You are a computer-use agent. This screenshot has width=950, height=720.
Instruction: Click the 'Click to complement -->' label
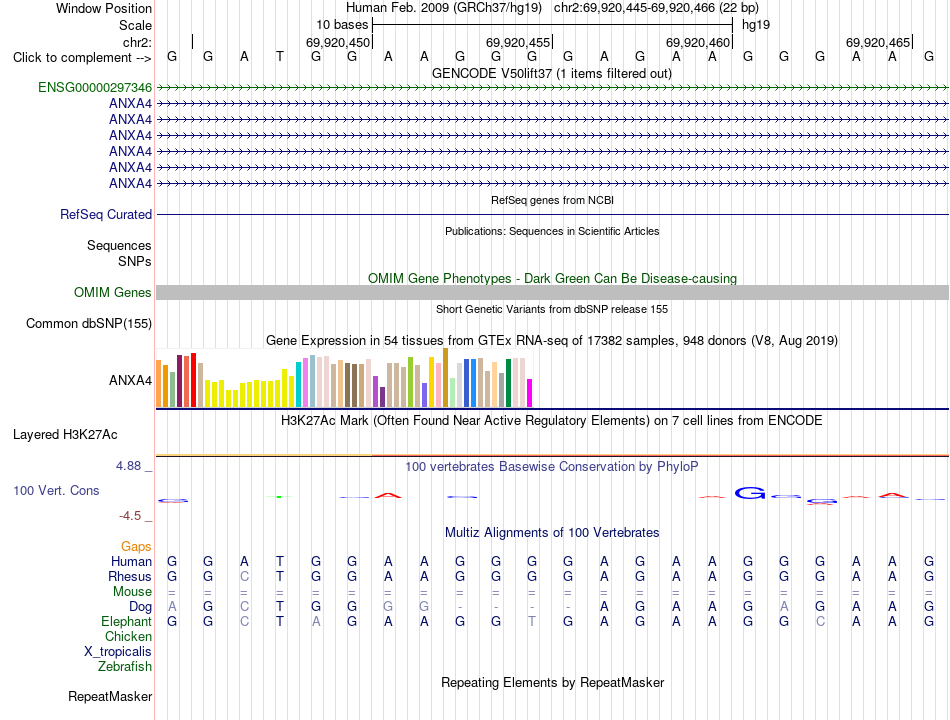82,58
